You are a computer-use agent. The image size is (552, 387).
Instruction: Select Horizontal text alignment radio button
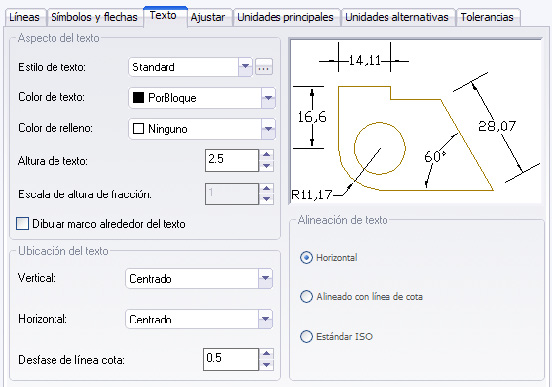tap(306, 257)
